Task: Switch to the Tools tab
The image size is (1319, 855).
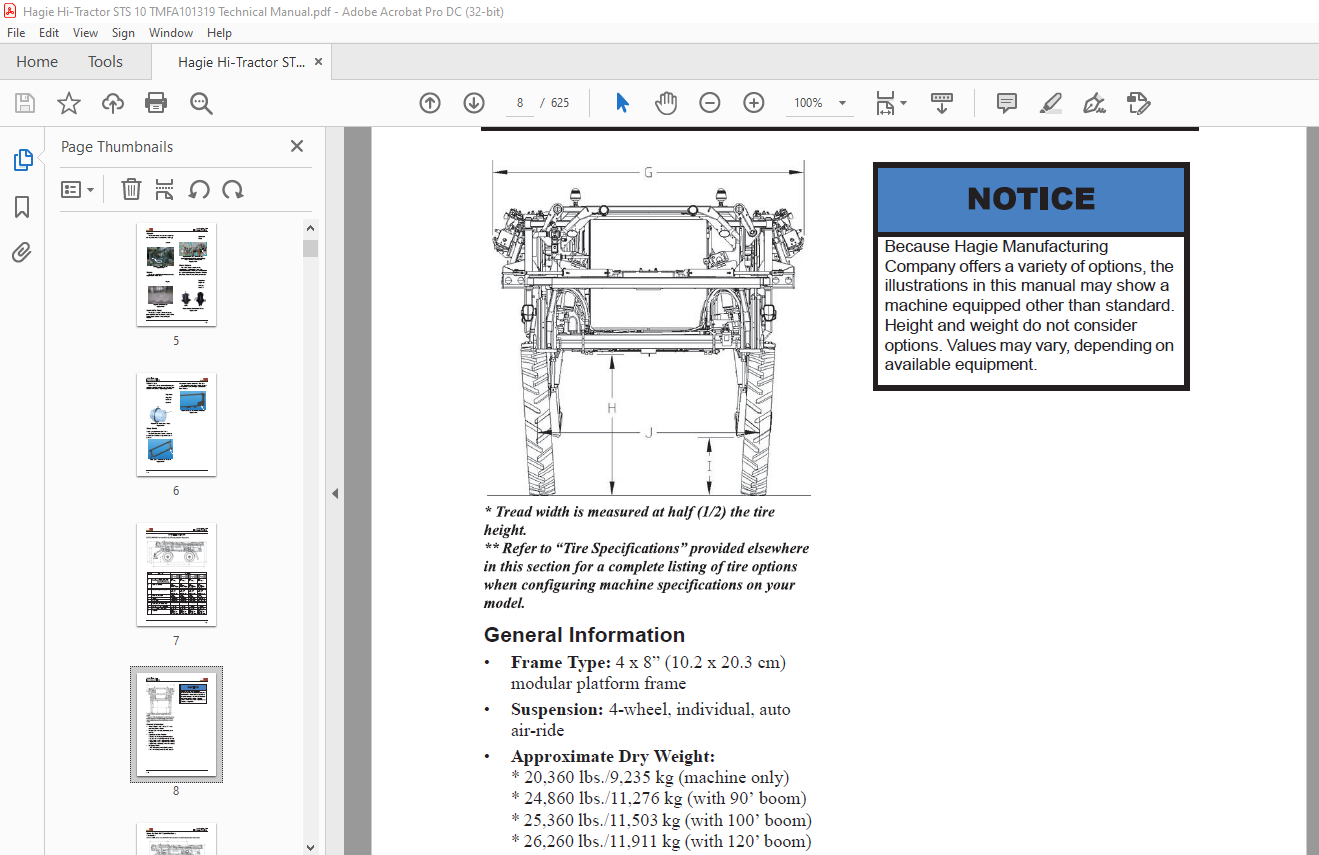Action: 105,62
